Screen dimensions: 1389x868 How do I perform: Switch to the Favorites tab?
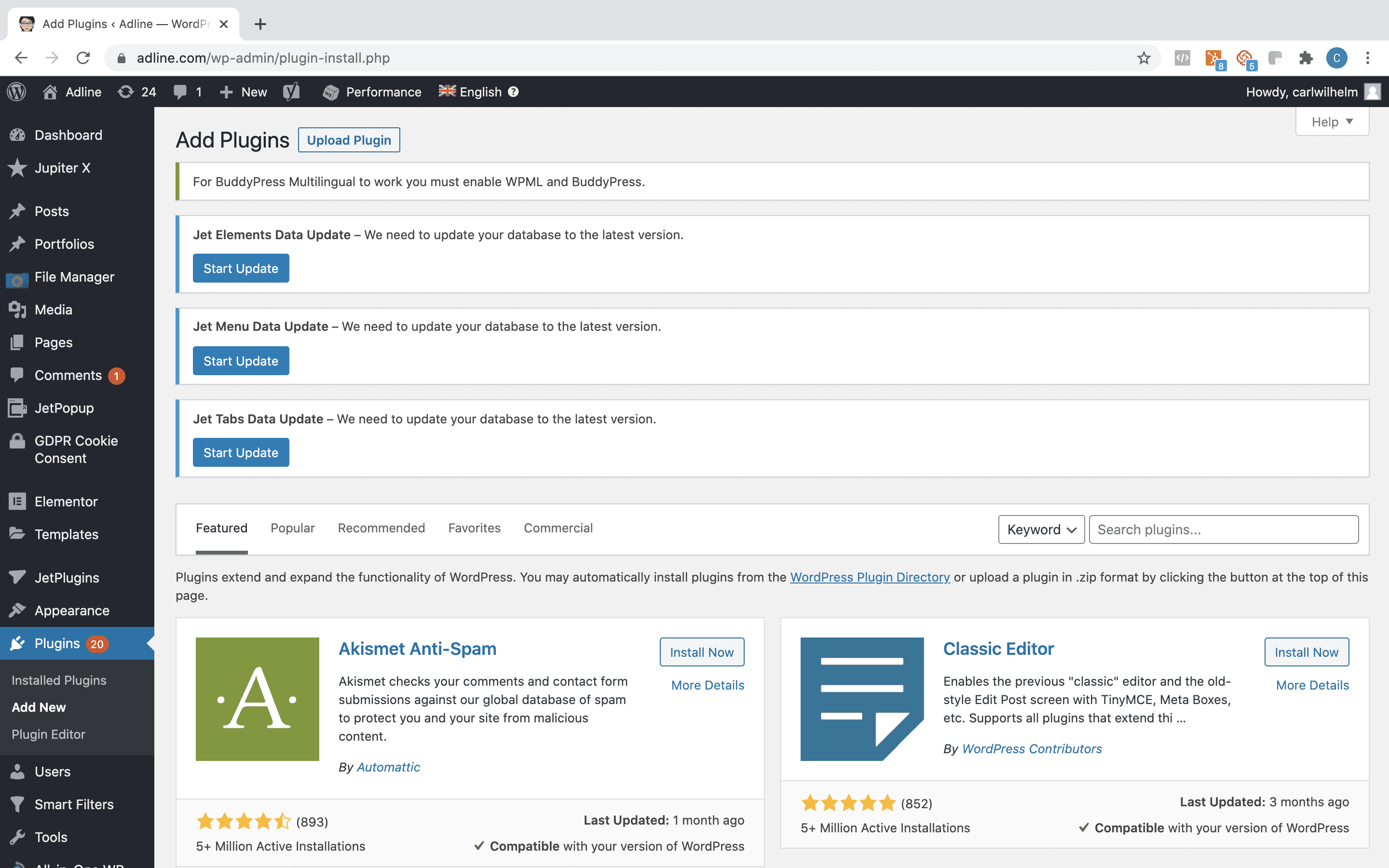474,528
